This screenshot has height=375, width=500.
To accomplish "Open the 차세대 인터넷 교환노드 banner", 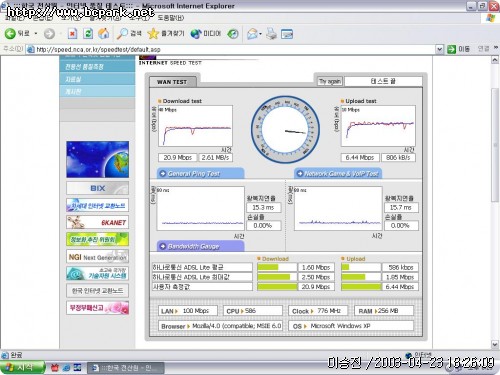I will click(97, 205).
